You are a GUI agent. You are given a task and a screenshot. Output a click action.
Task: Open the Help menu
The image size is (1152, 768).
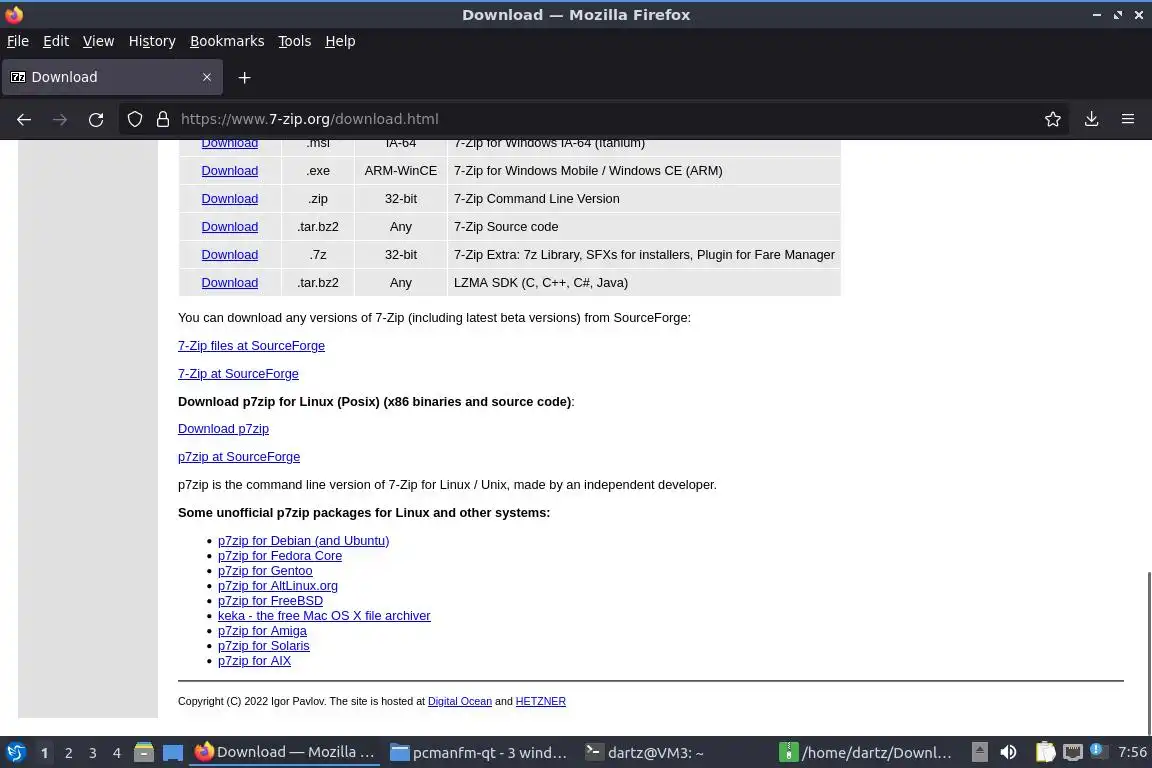(340, 41)
